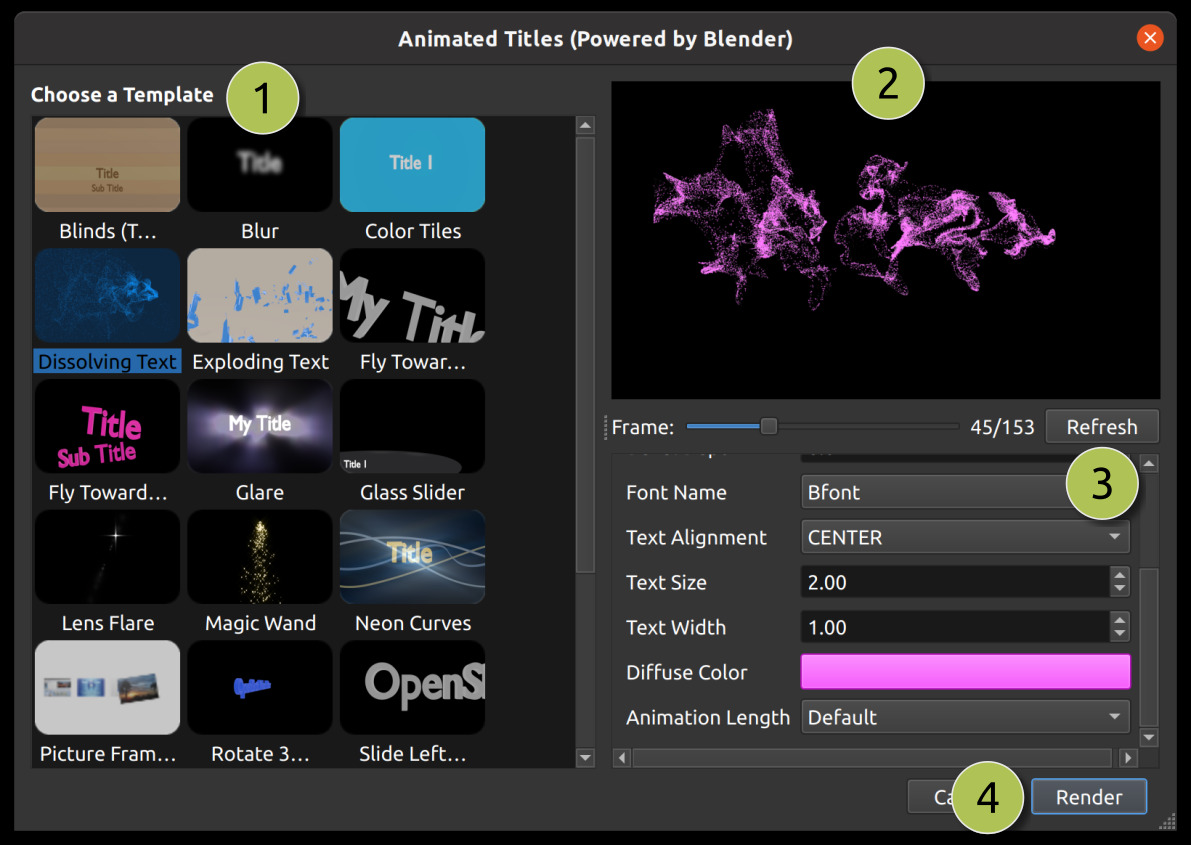
Task: Choose the Lens Flare template
Action: pyautogui.click(x=107, y=557)
